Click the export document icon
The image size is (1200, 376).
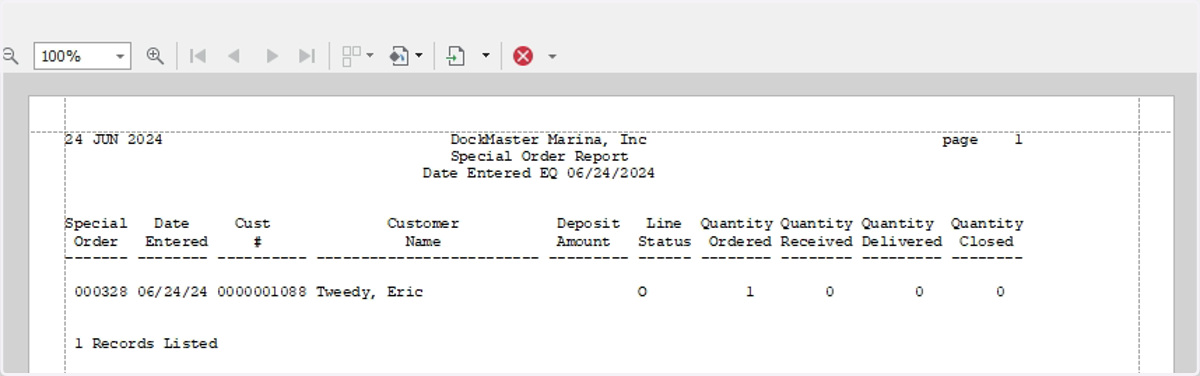pos(456,56)
